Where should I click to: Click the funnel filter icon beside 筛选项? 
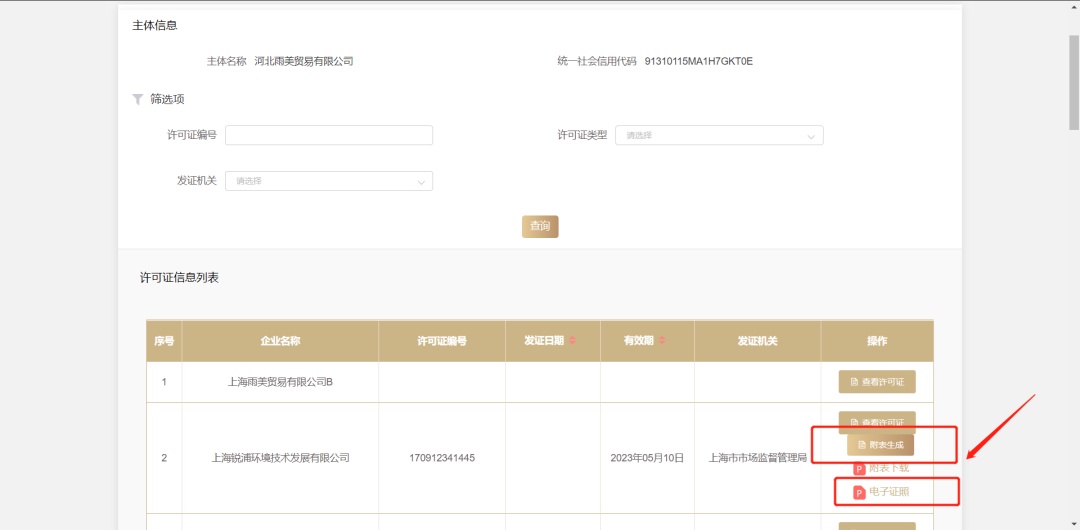click(138, 99)
